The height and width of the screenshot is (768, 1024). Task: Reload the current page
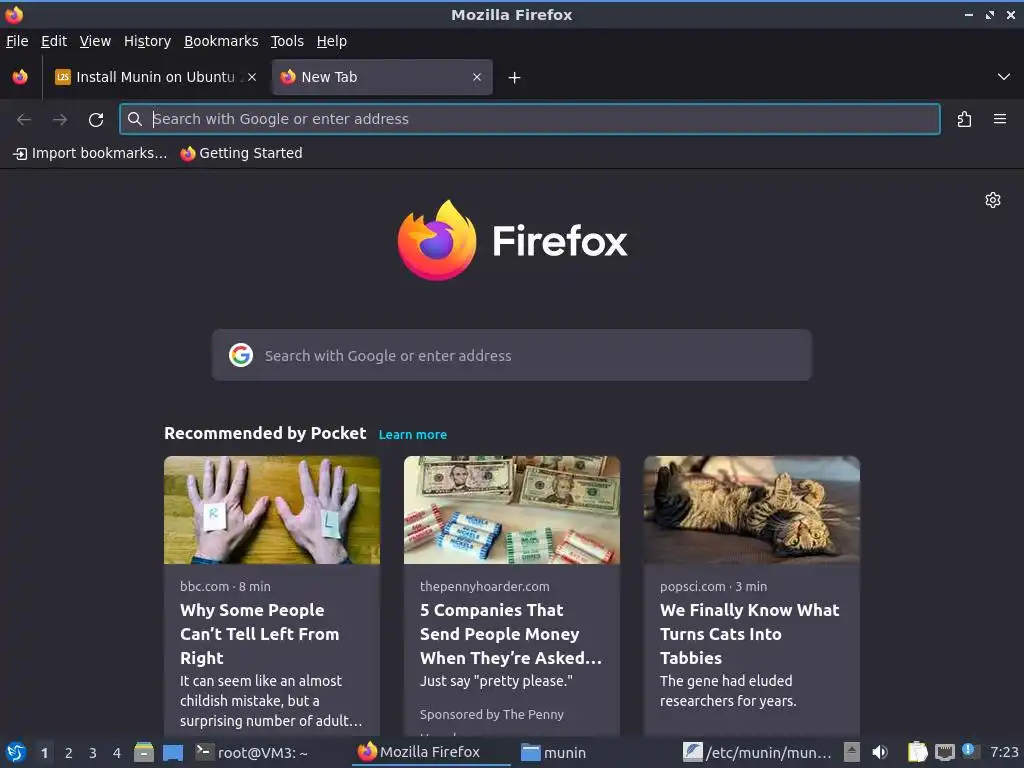[x=96, y=120]
